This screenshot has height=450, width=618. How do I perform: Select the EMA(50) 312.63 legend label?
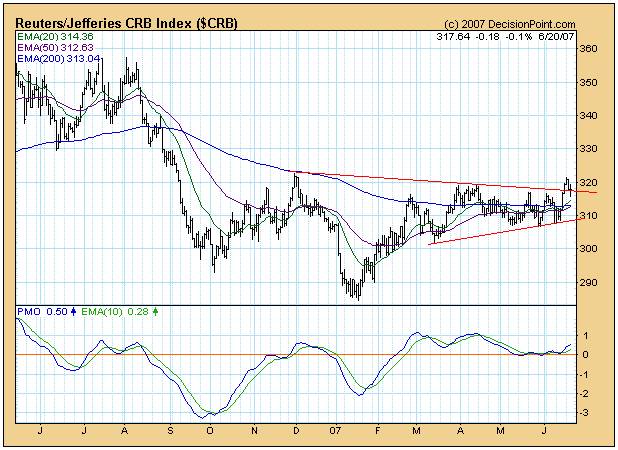click(x=55, y=48)
